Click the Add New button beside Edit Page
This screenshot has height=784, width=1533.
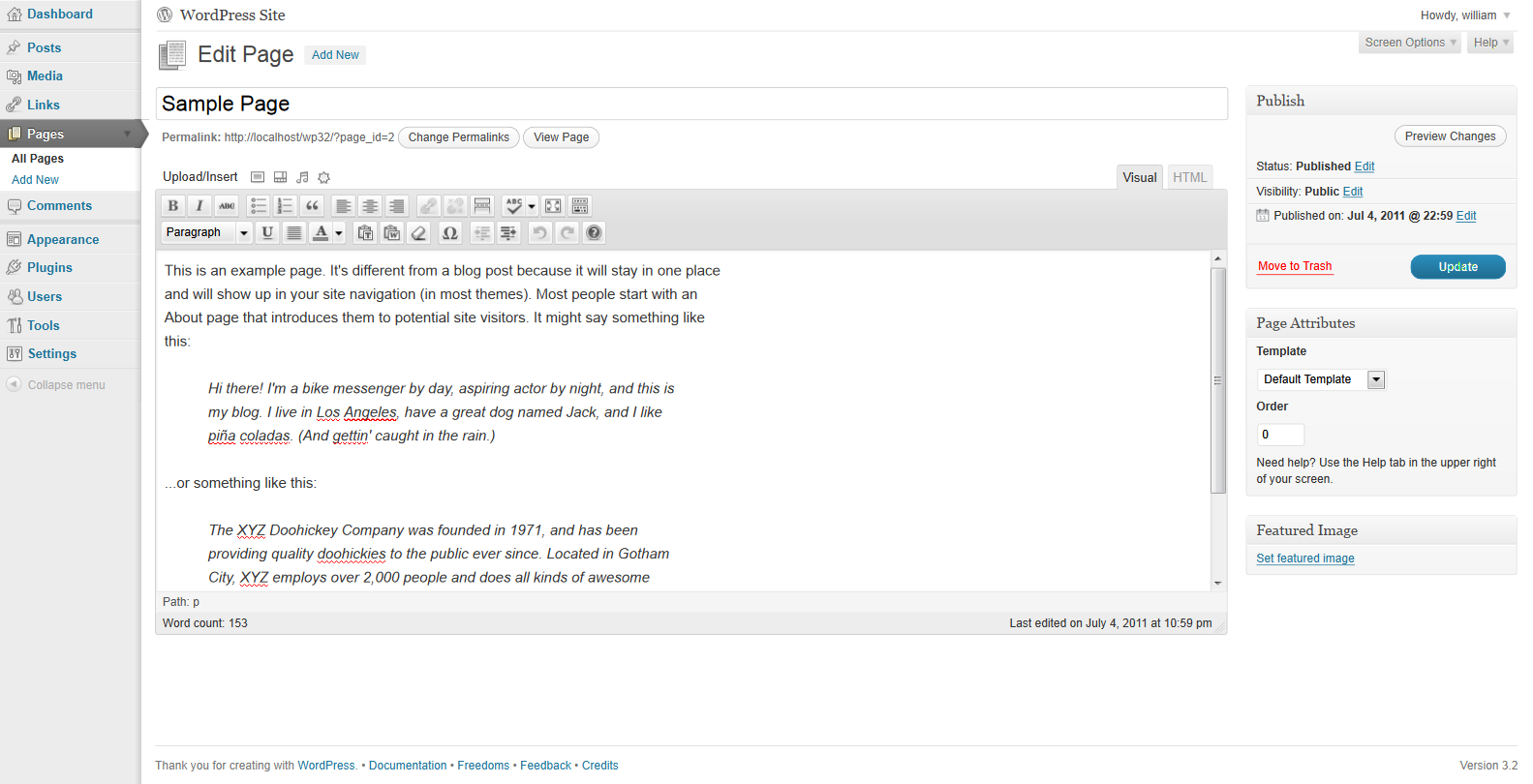tap(335, 55)
